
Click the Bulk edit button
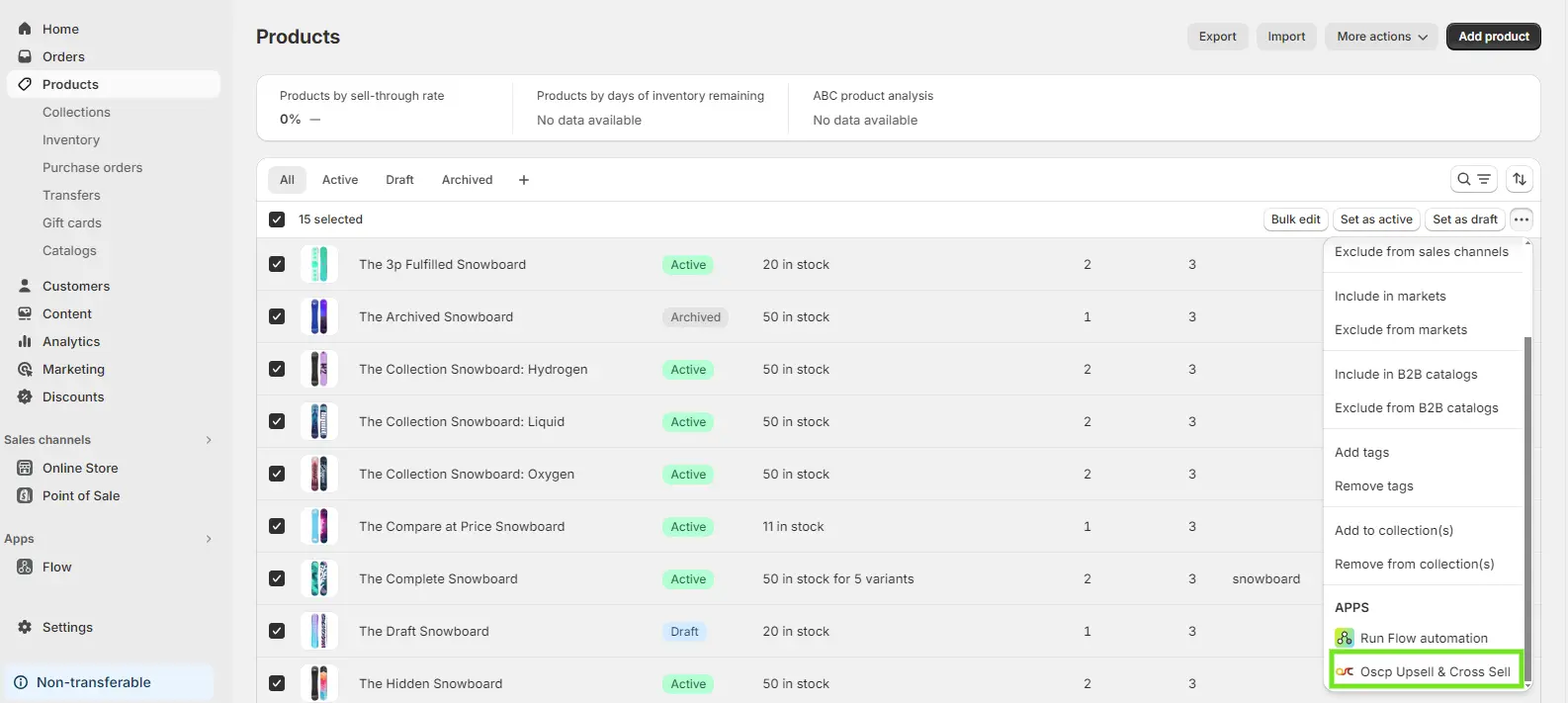point(1295,220)
